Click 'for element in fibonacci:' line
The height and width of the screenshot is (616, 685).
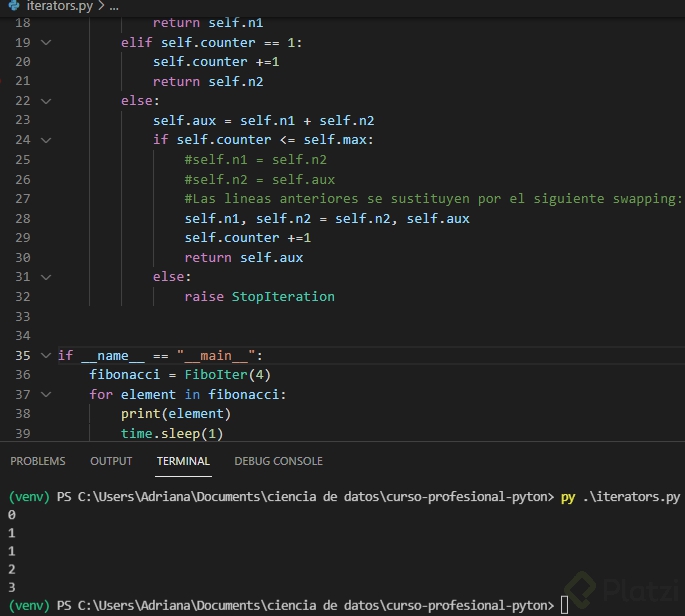point(188,395)
